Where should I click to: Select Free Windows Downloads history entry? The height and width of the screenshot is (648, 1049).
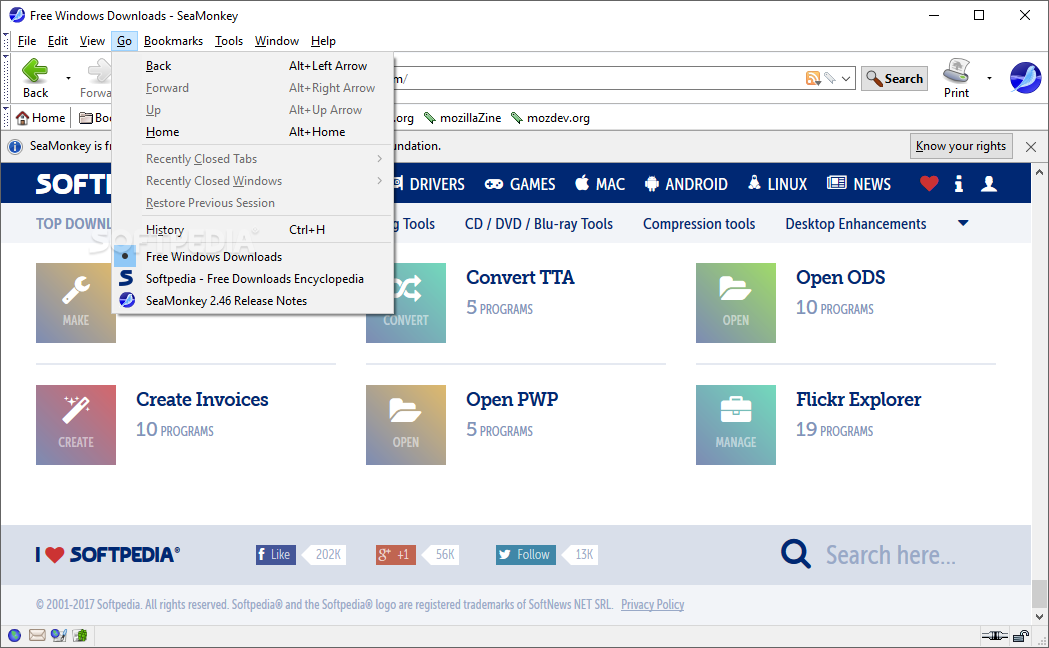click(252, 257)
